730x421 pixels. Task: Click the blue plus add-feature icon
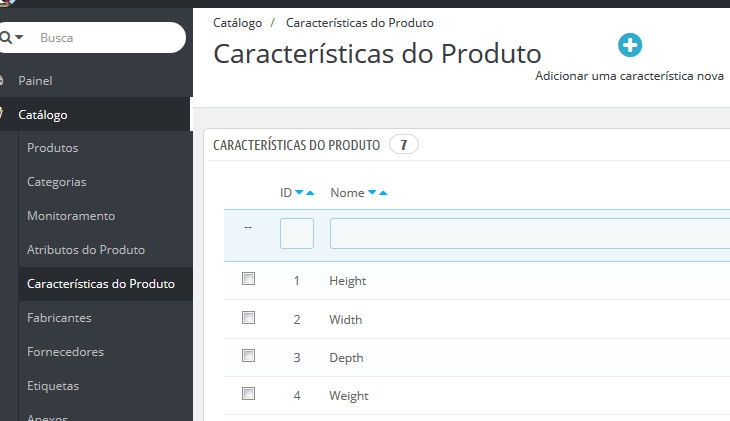point(630,45)
